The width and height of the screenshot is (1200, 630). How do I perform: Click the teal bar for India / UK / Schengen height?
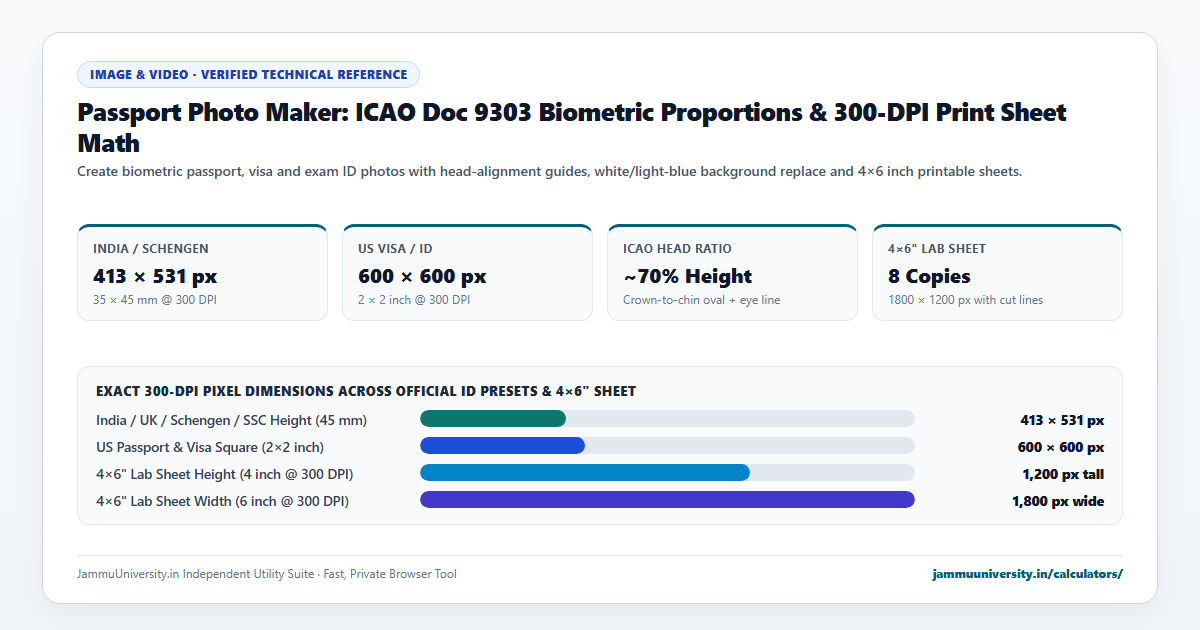(493, 419)
